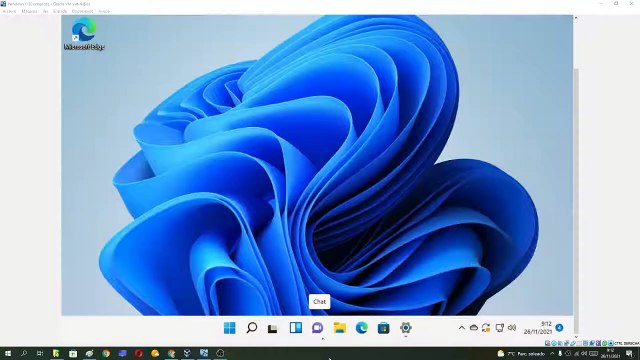Click the microphone icon in host tray
640x360 pixels.
coord(560,353)
